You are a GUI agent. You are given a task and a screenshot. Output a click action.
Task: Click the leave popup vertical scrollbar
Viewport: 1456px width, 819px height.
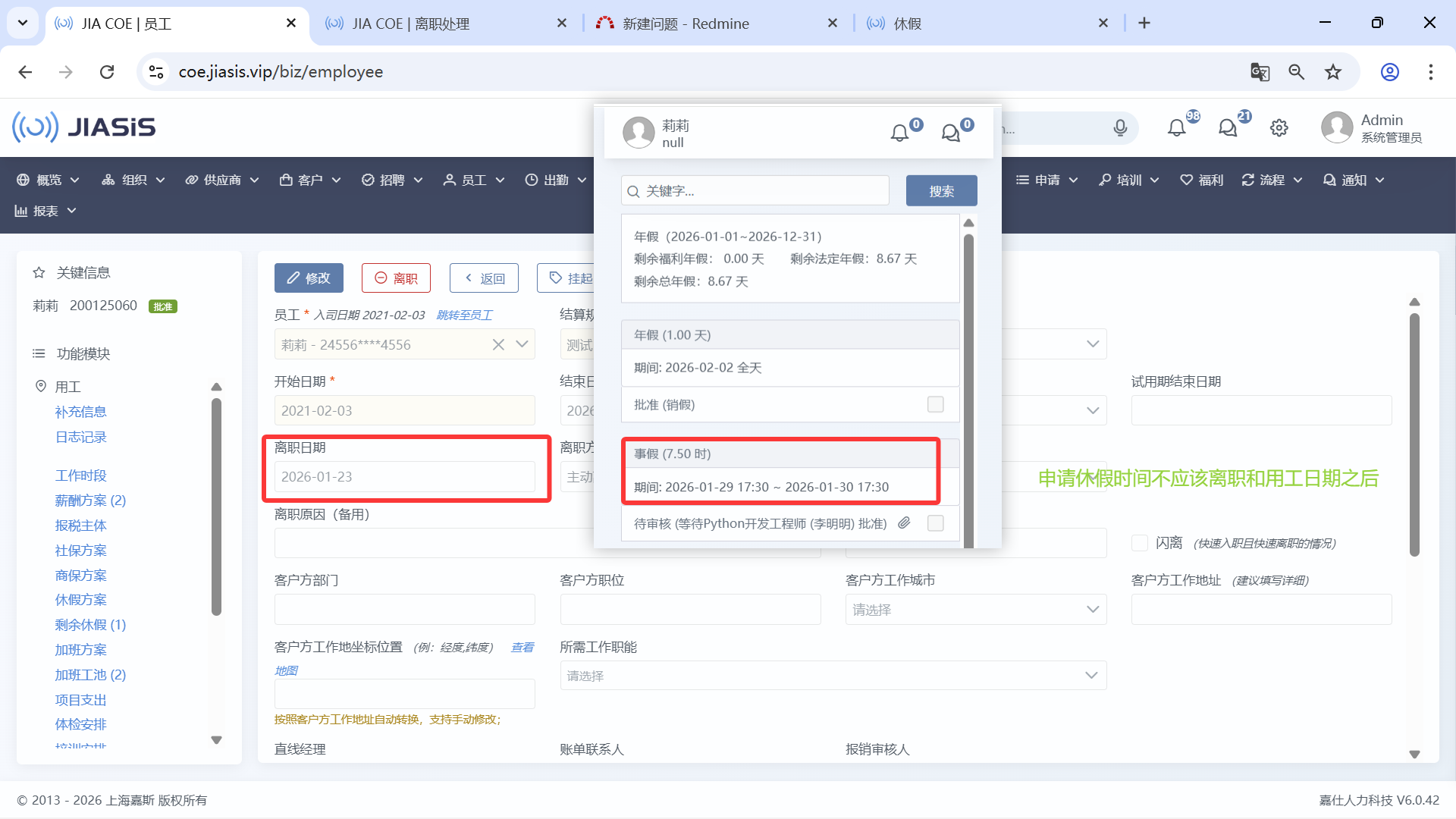(968, 379)
